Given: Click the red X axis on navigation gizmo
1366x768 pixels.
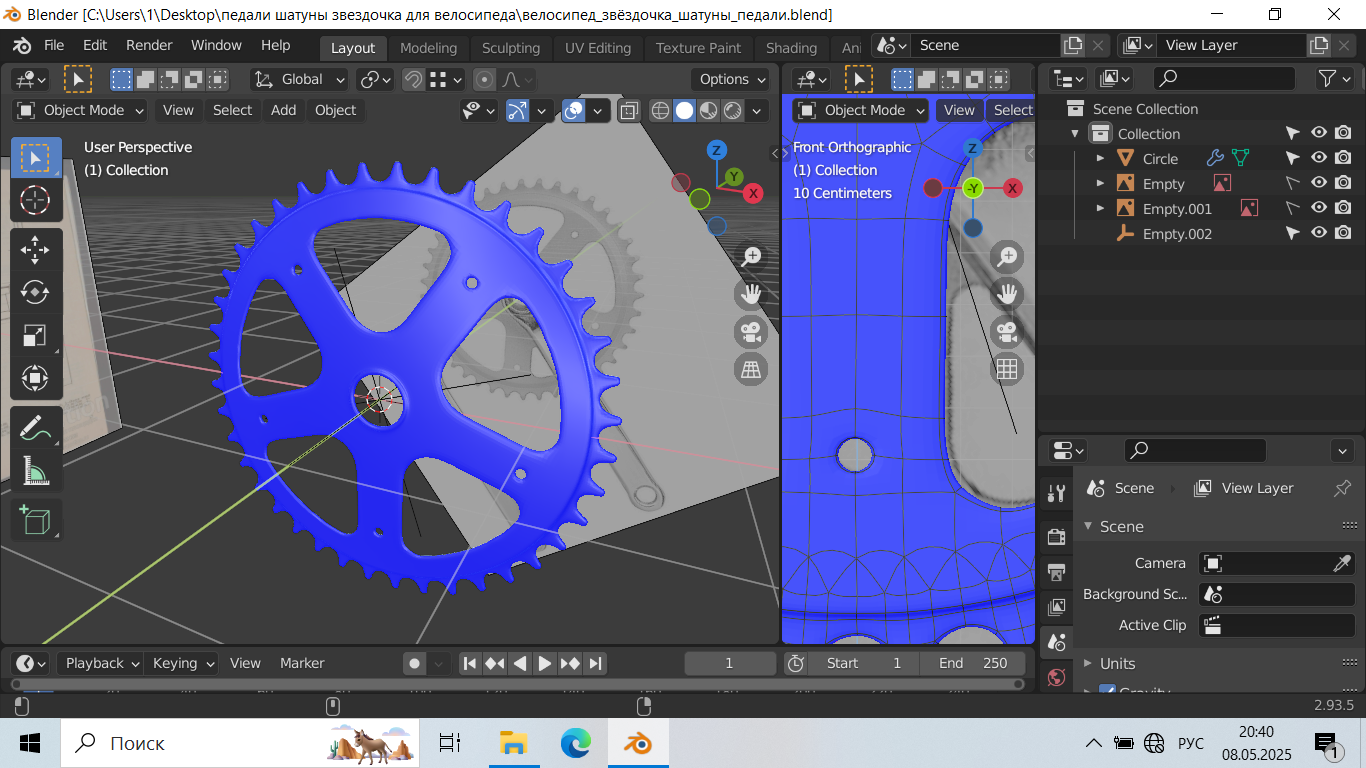Looking at the screenshot, I should [x=753, y=193].
